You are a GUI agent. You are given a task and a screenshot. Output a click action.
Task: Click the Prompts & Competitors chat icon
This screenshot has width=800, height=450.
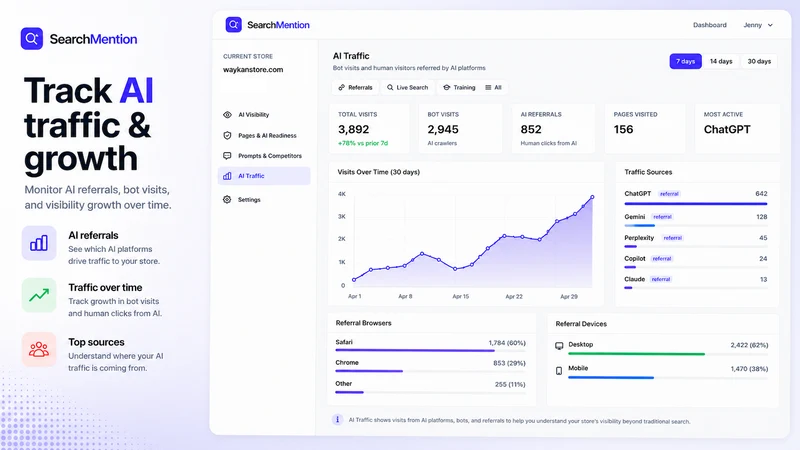click(x=228, y=156)
